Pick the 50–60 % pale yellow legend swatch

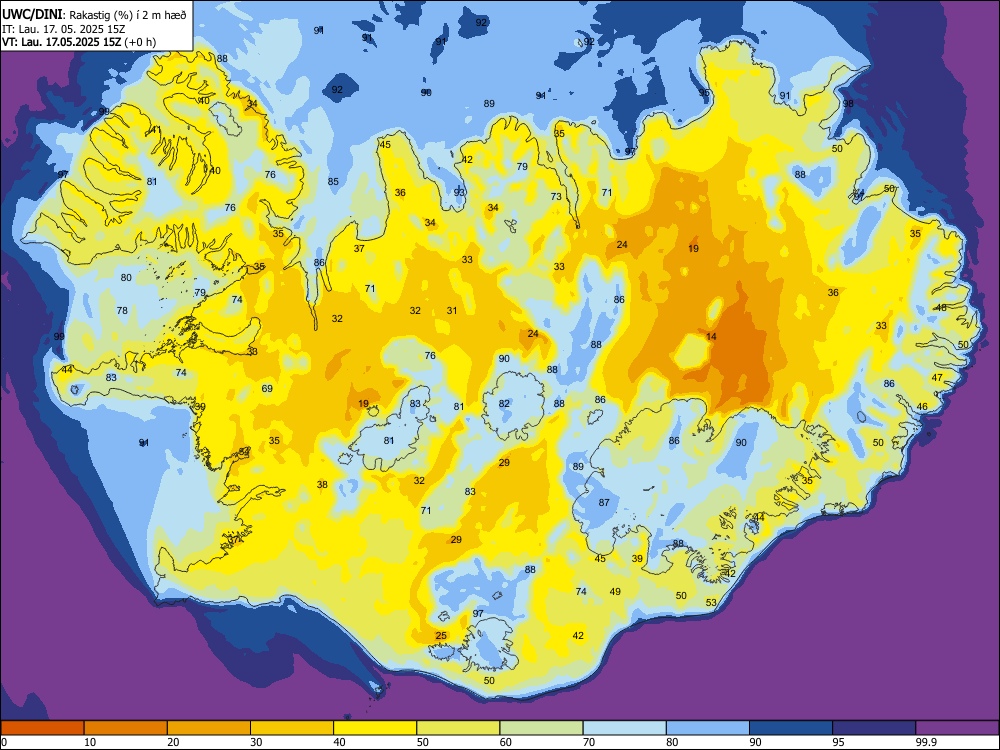458,728
